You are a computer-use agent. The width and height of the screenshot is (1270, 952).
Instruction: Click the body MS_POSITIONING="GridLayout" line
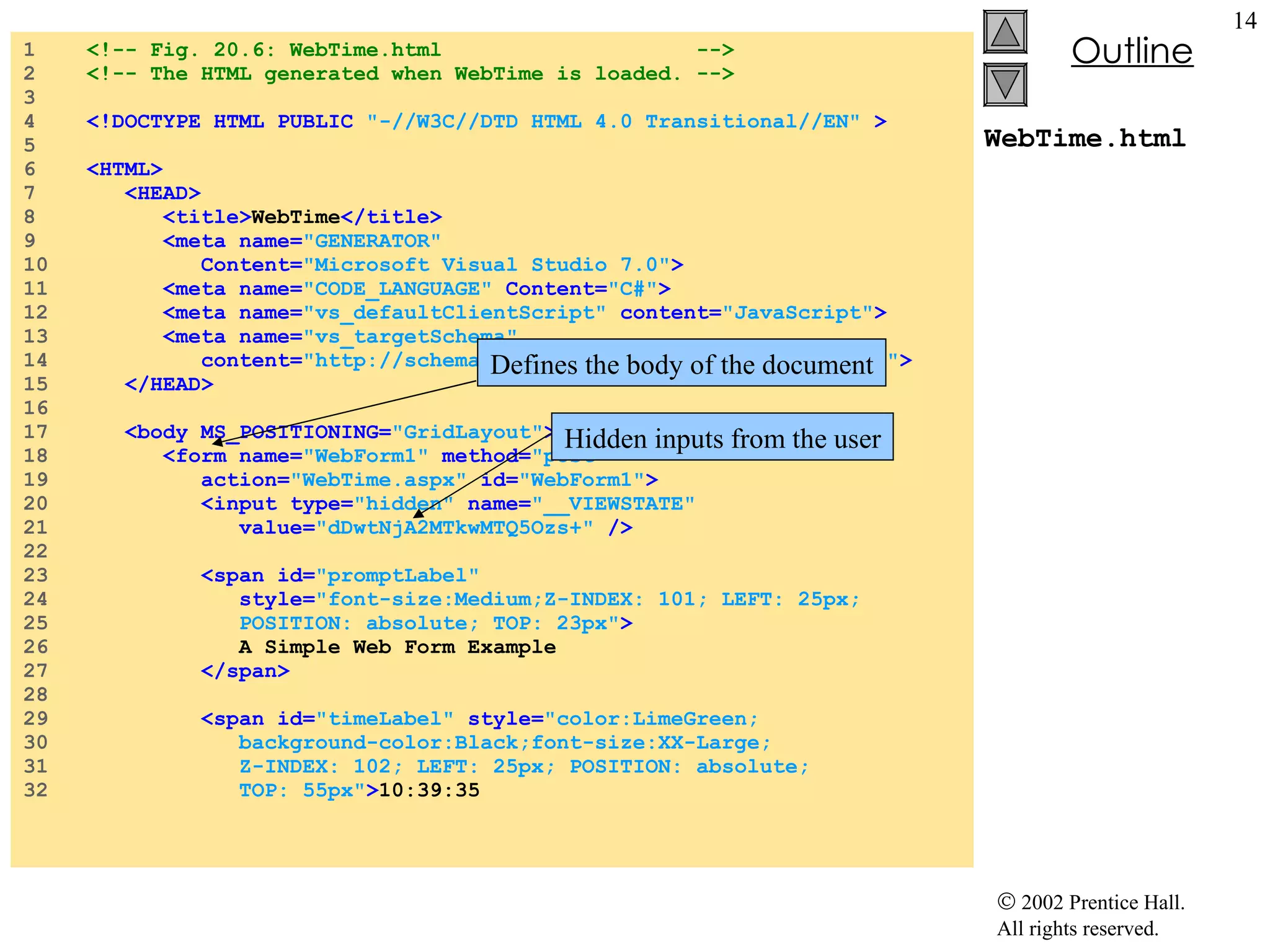pyautogui.click(x=339, y=432)
